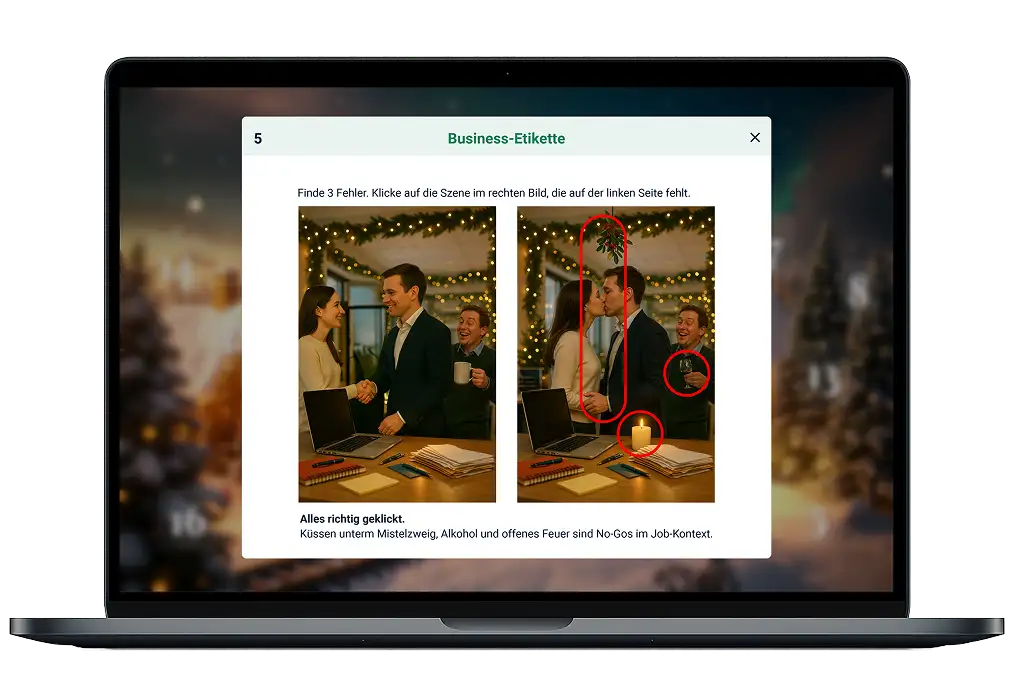Click the 'Alles richtig geklickt.' message
Screen dimensions: 1013x675
click(352, 519)
